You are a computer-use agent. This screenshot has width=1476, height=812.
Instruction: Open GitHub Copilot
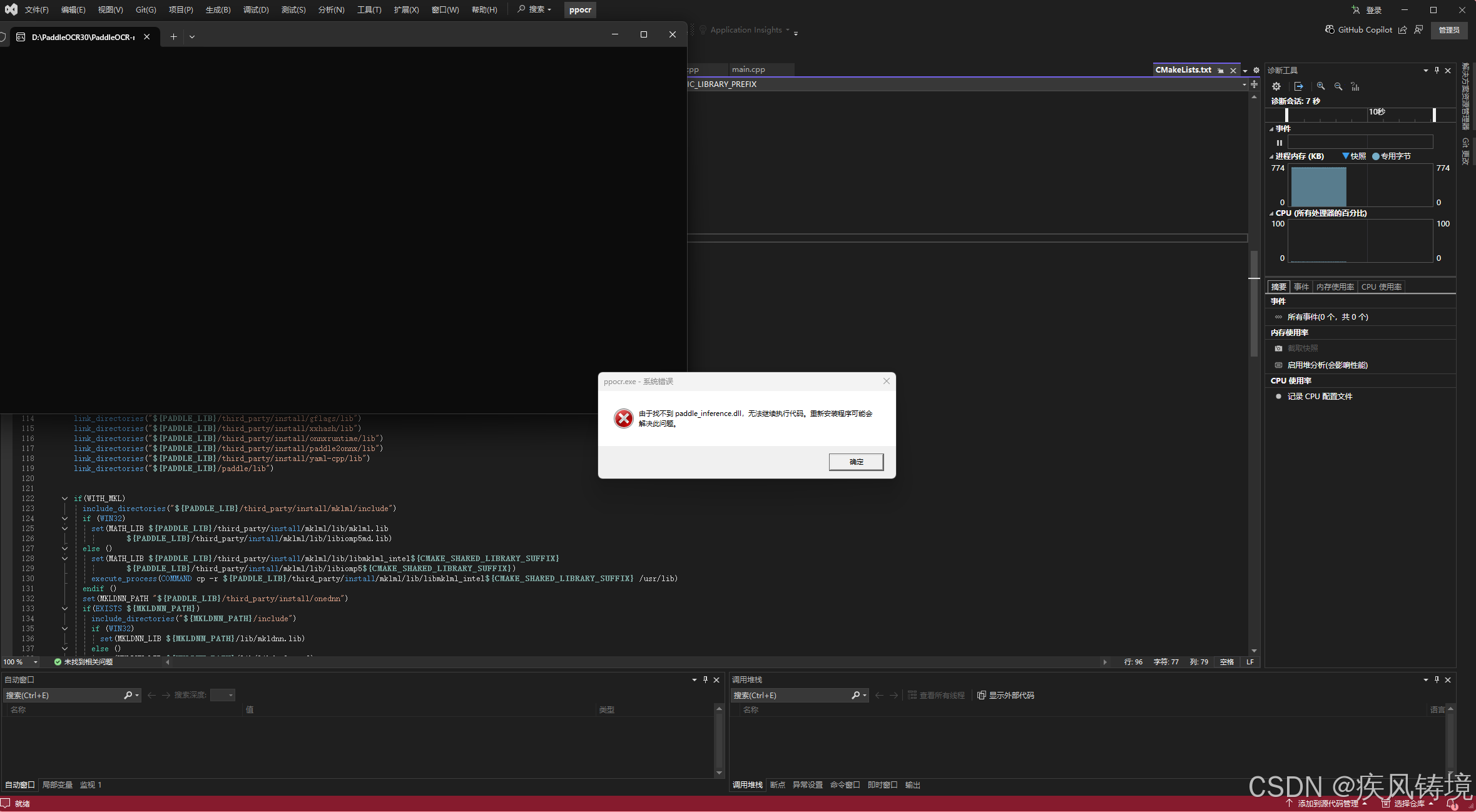pyautogui.click(x=1358, y=29)
